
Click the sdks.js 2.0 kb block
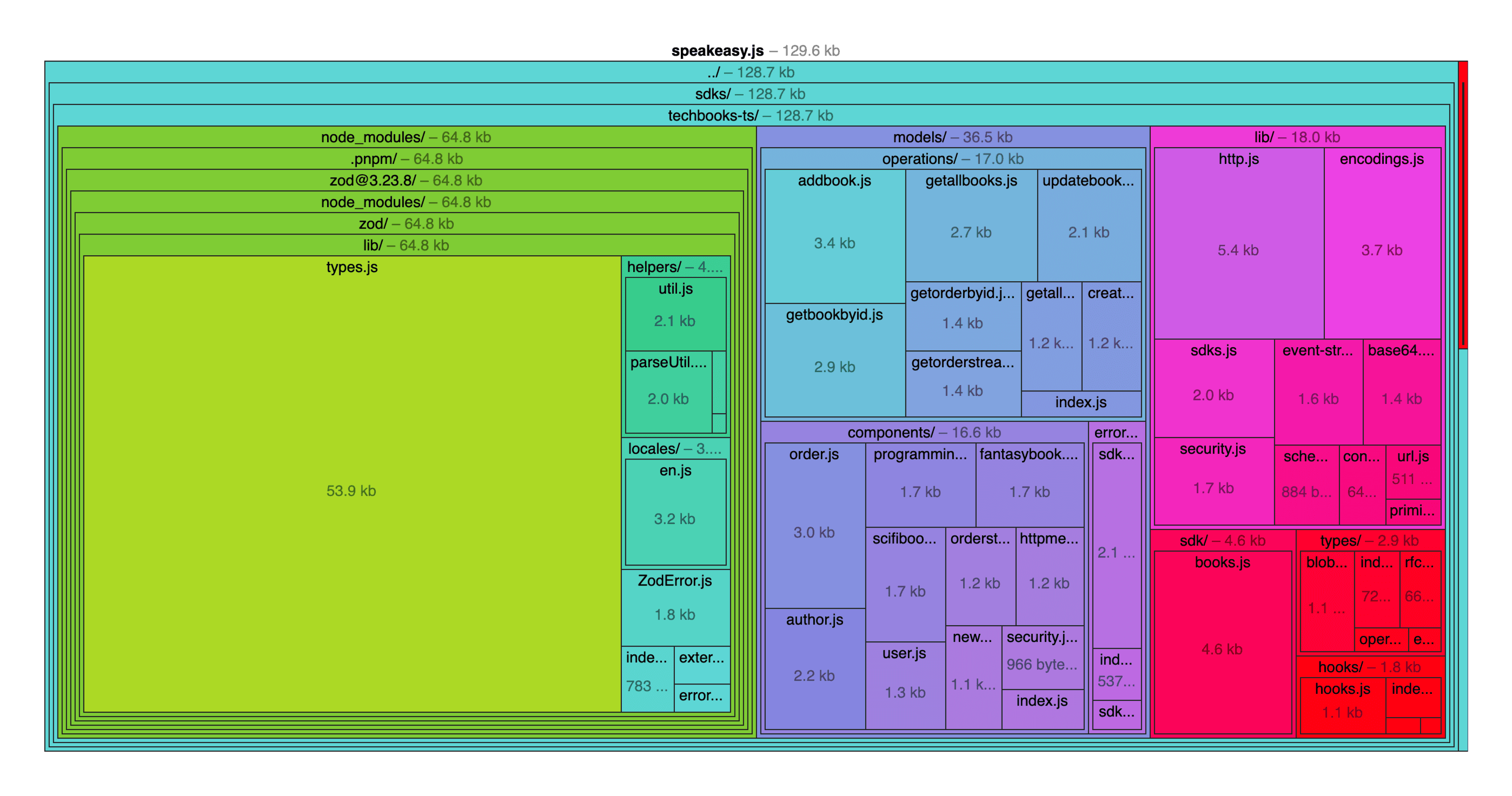pos(1214,388)
